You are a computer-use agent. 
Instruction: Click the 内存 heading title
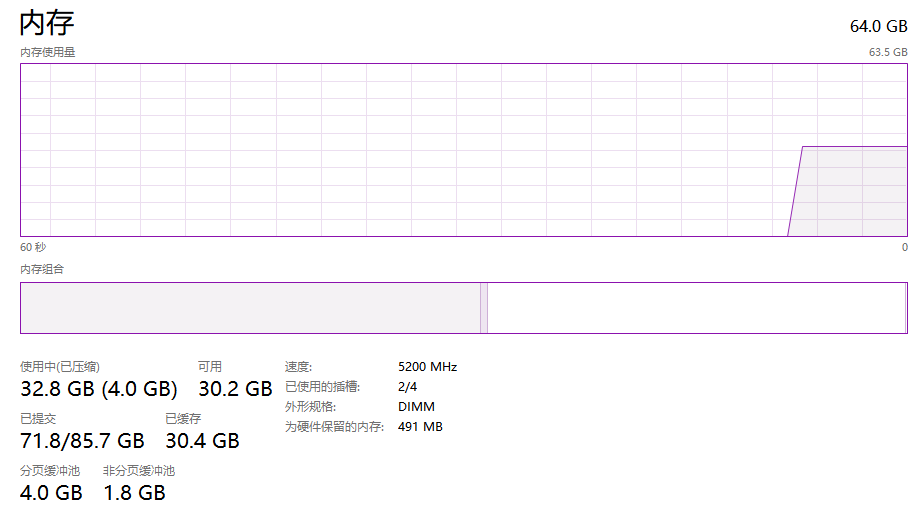click(x=47, y=24)
